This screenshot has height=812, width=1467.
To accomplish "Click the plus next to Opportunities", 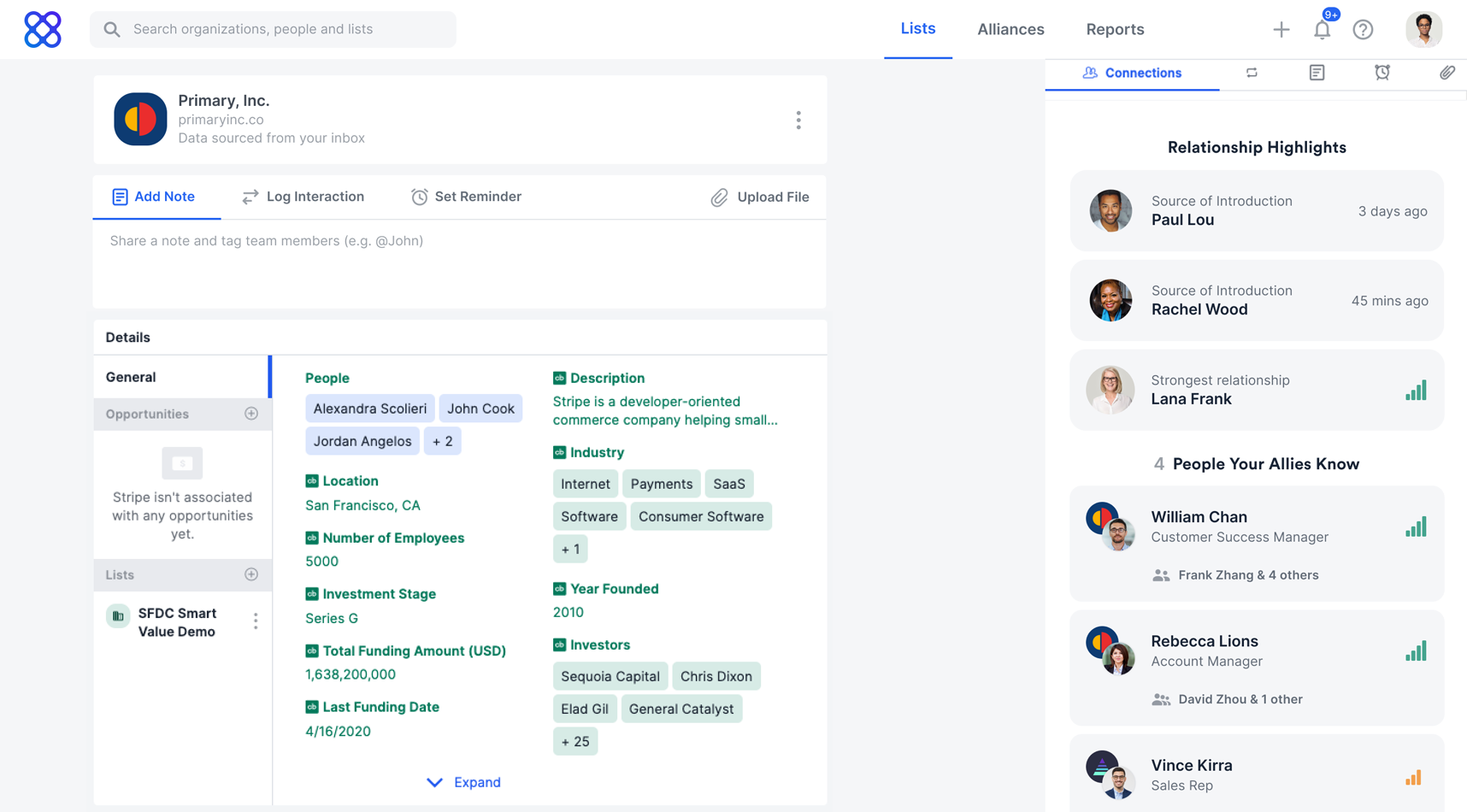I will (251, 414).
